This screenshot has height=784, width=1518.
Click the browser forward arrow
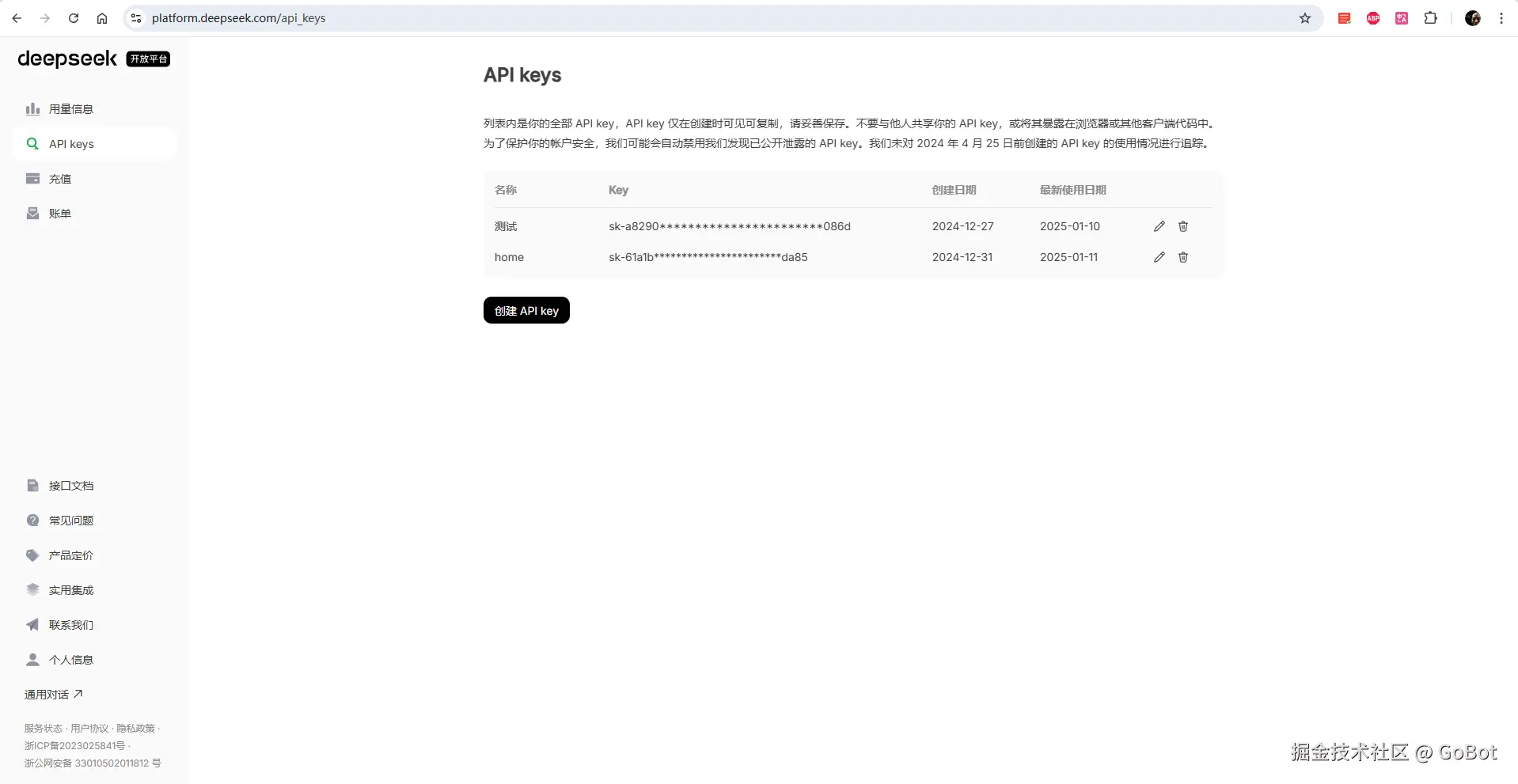click(x=45, y=18)
